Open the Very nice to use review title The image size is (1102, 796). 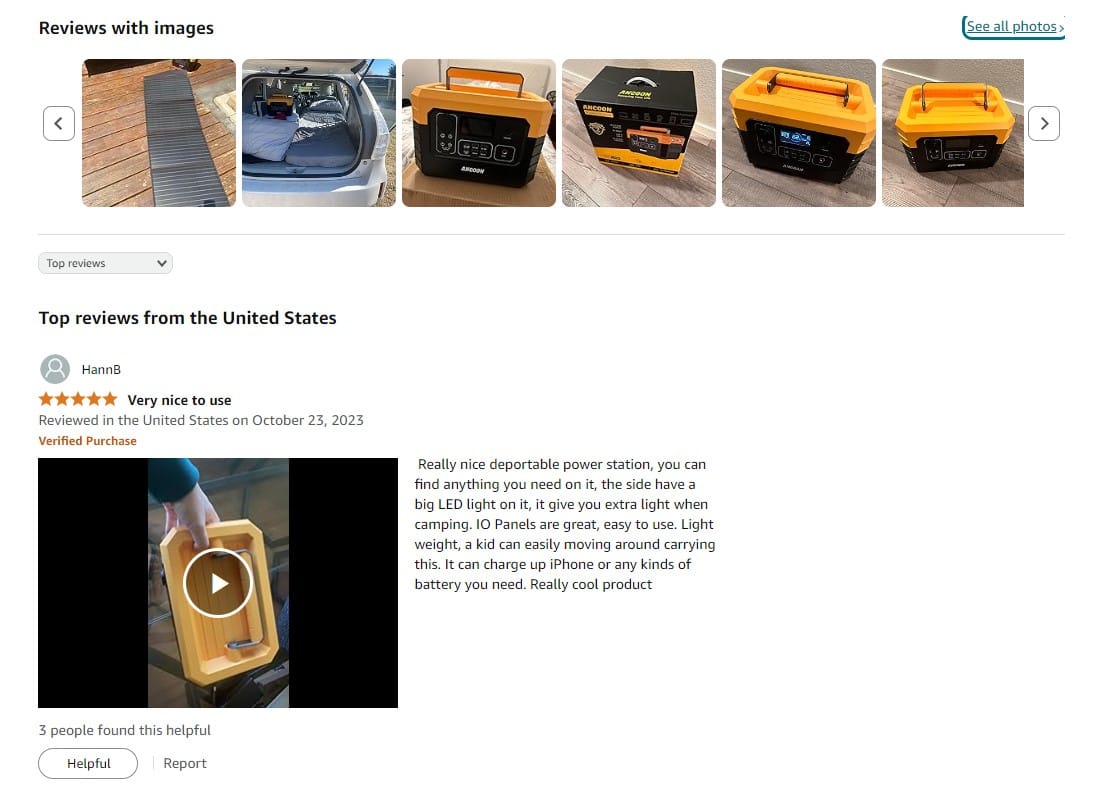pyautogui.click(x=179, y=400)
